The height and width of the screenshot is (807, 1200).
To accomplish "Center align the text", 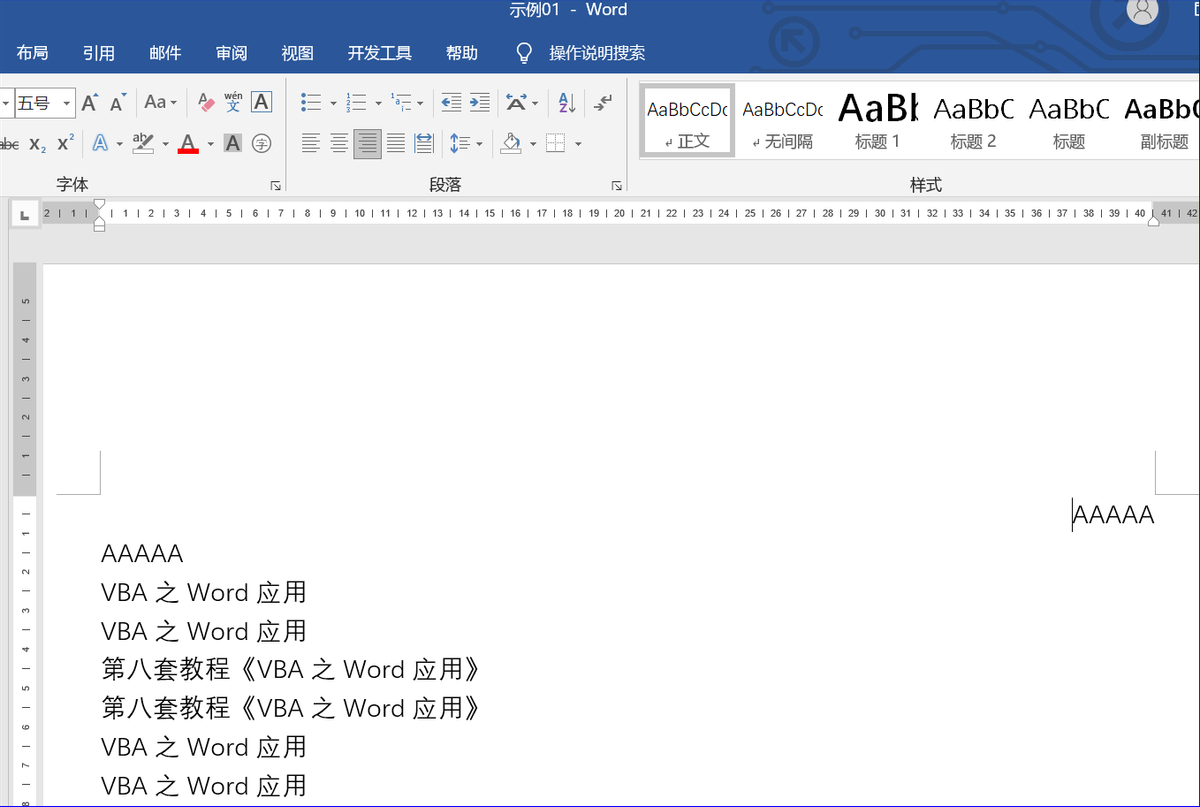I will [x=339, y=144].
